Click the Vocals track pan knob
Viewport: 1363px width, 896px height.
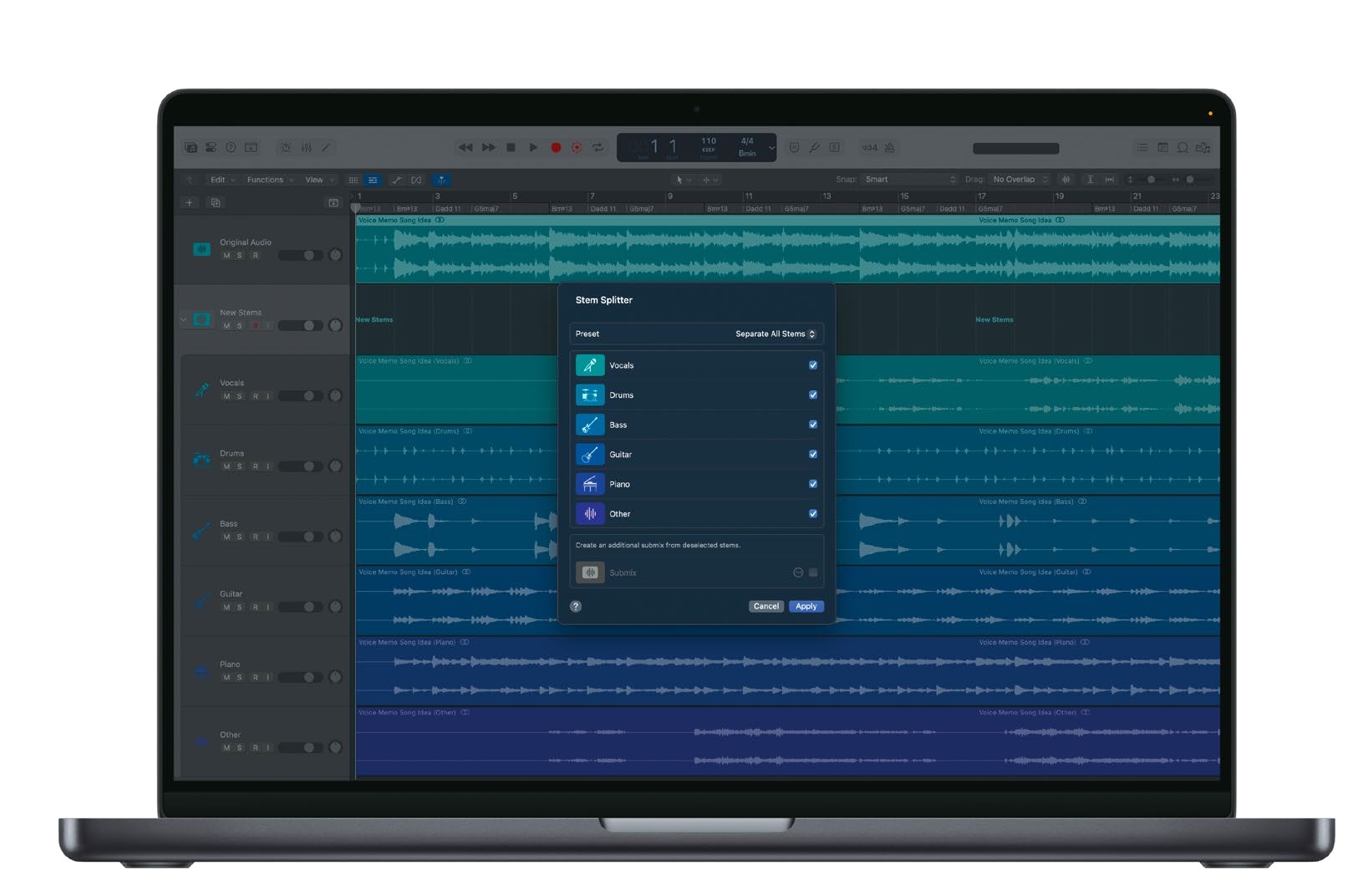335,395
